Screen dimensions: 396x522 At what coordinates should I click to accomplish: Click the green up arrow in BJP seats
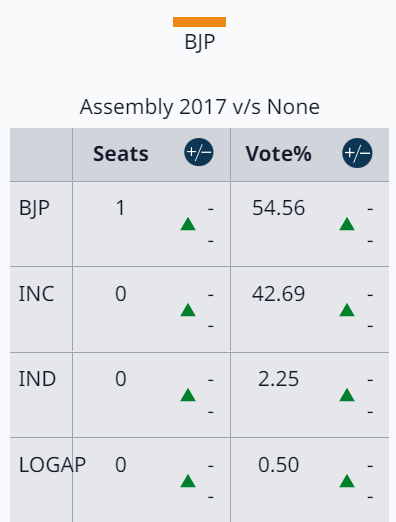point(188,224)
